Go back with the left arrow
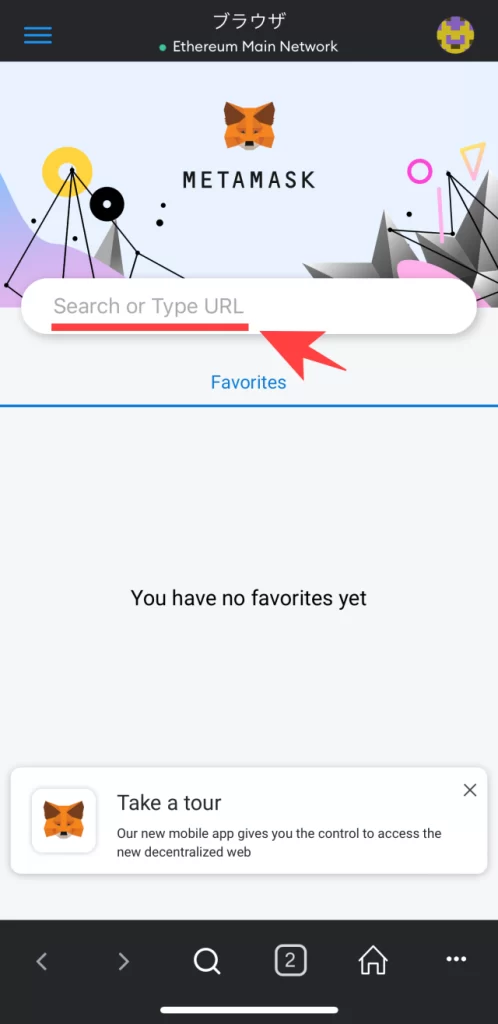Screen dimensions: 498x1024 click(x=42, y=961)
